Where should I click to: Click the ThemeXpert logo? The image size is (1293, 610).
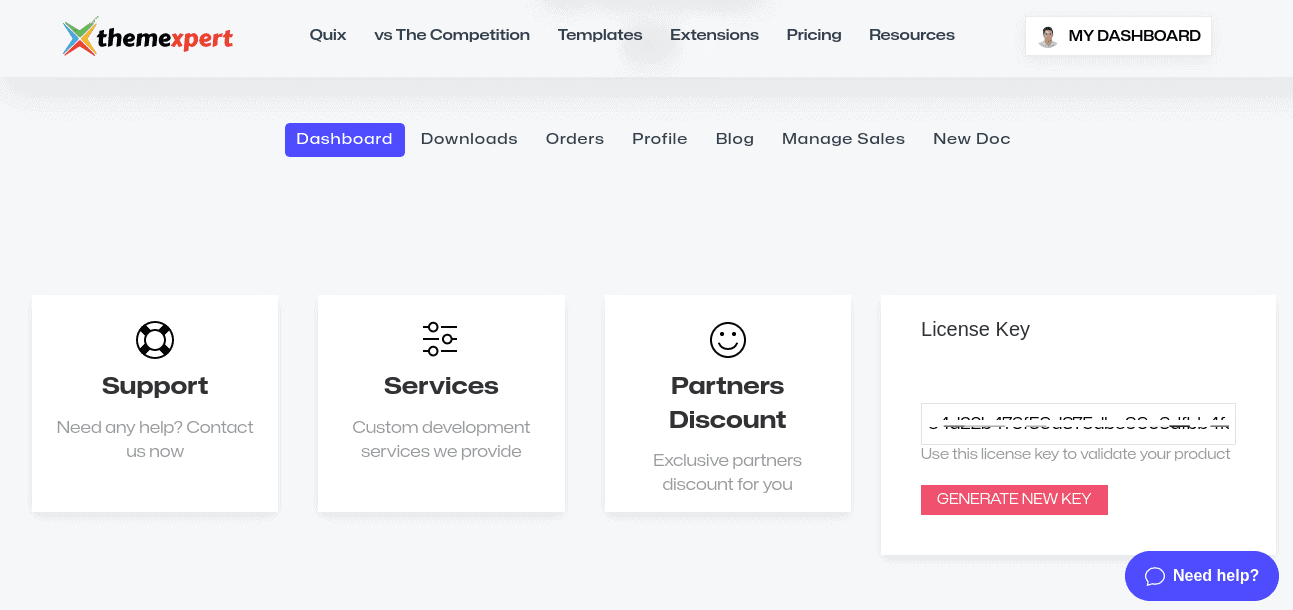[147, 38]
